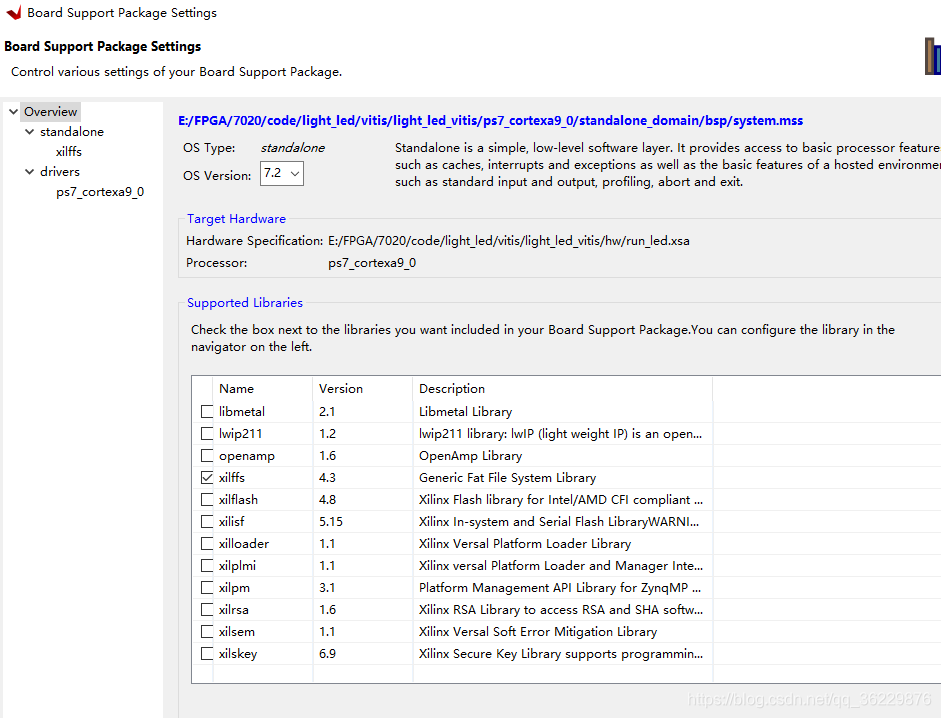Click the Supported Libraries group title

pos(245,303)
